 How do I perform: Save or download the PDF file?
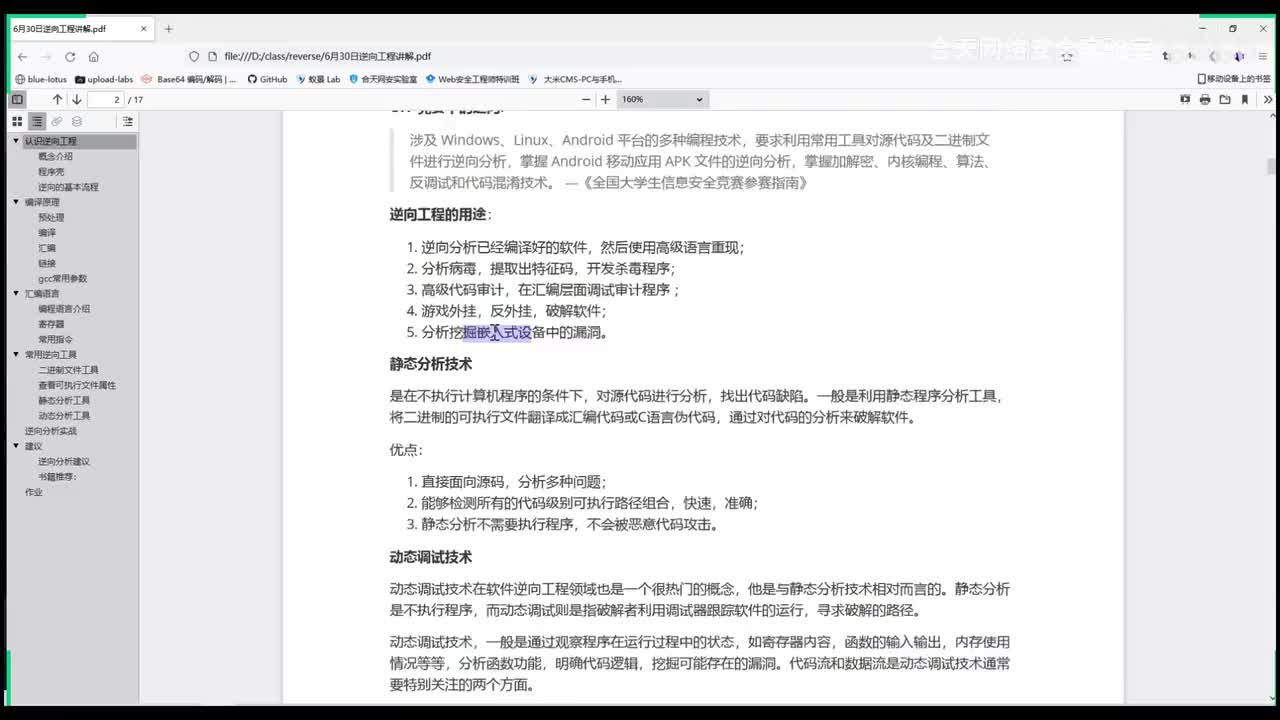[x=1225, y=99]
